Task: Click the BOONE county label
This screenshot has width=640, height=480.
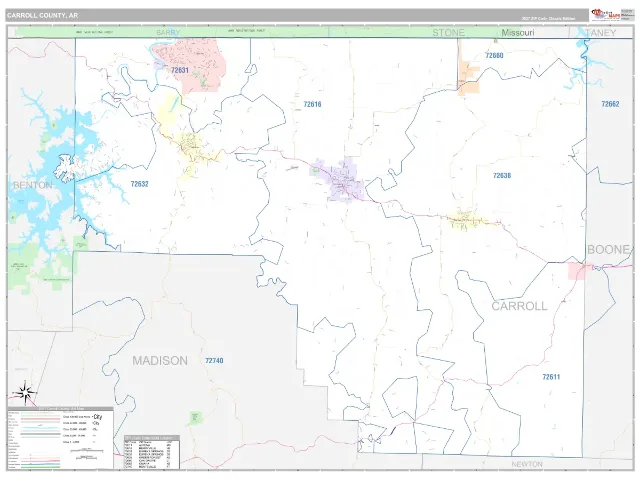Action: (x=608, y=249)
